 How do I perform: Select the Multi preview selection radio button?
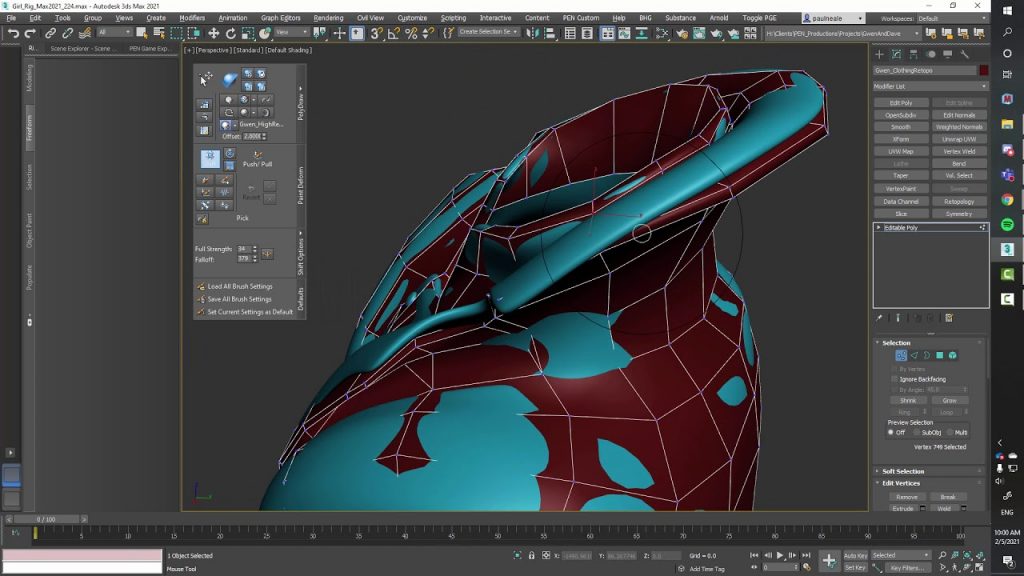[x=951, y=431]
